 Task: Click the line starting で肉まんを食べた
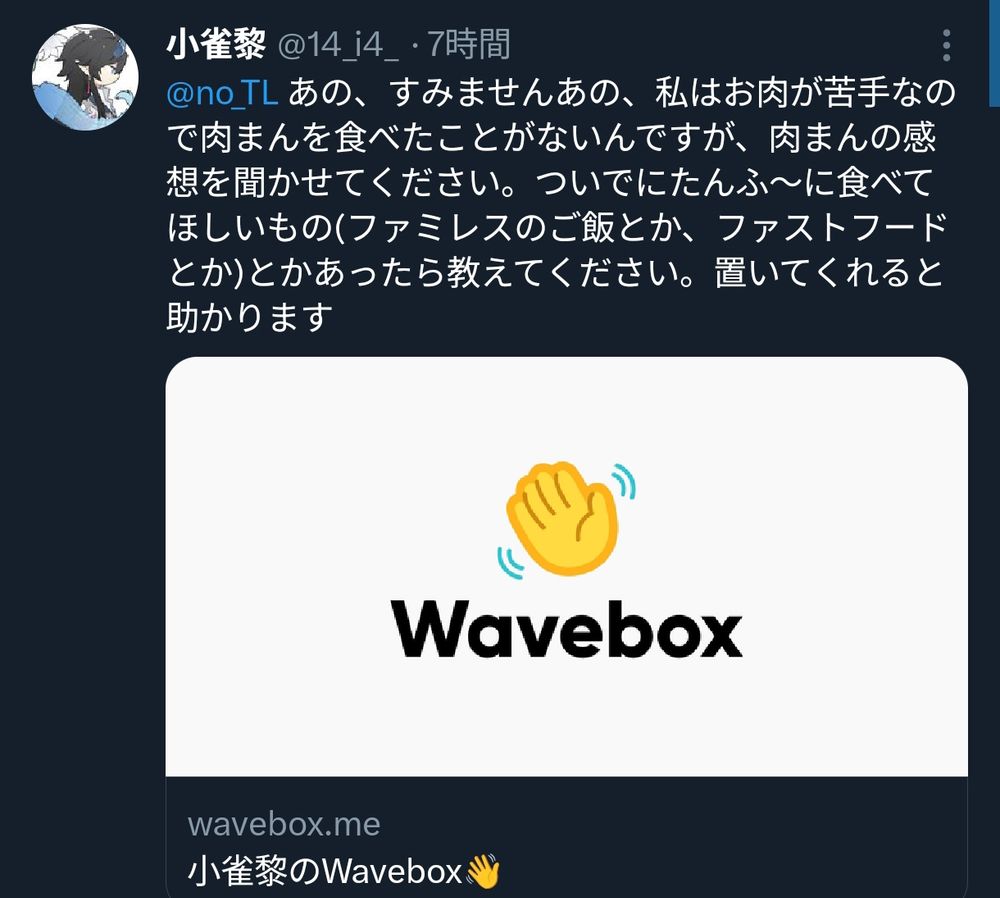pyautogui.click(x=551, y=138)
